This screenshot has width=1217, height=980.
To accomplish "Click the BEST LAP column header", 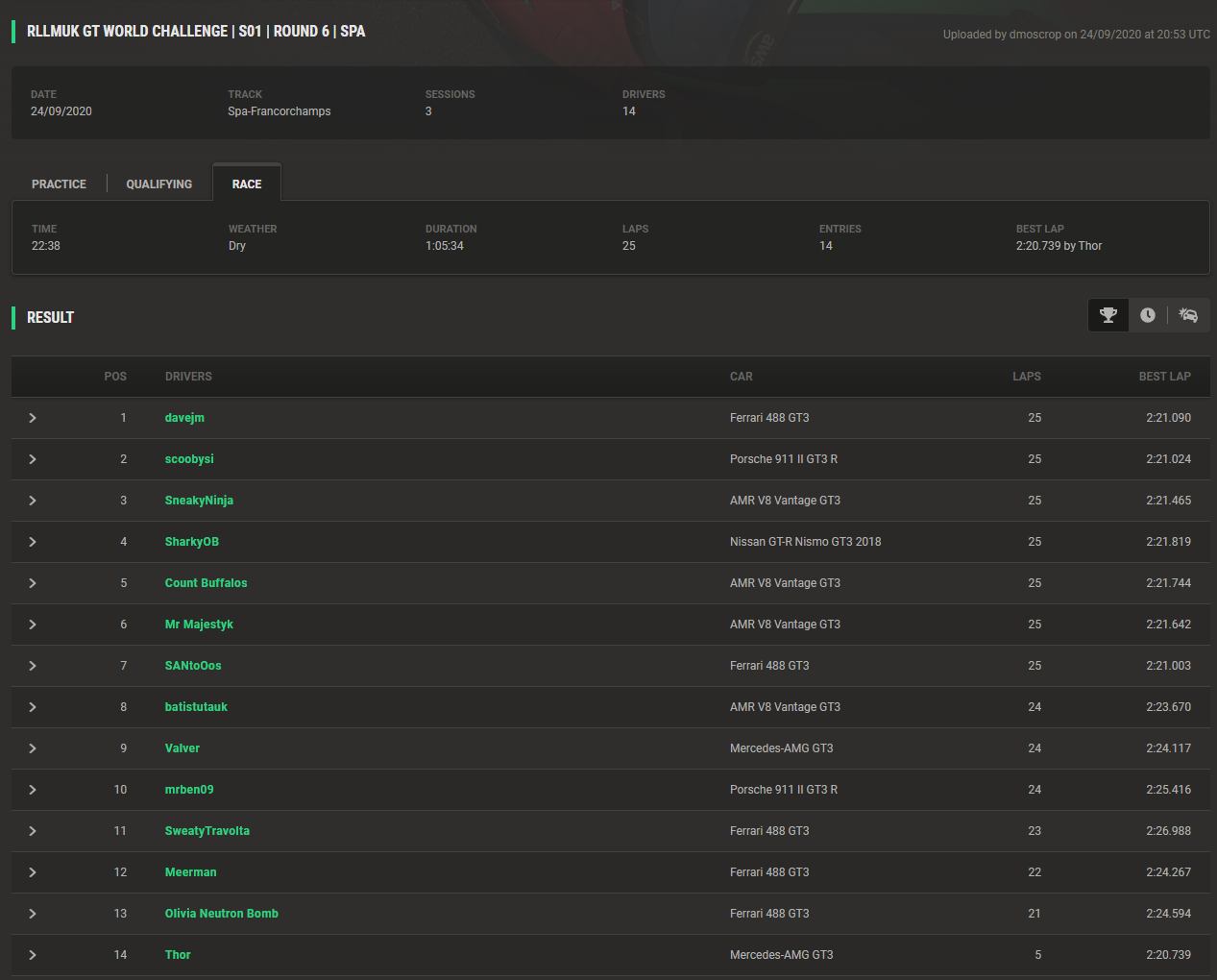I will point(1164,377).
